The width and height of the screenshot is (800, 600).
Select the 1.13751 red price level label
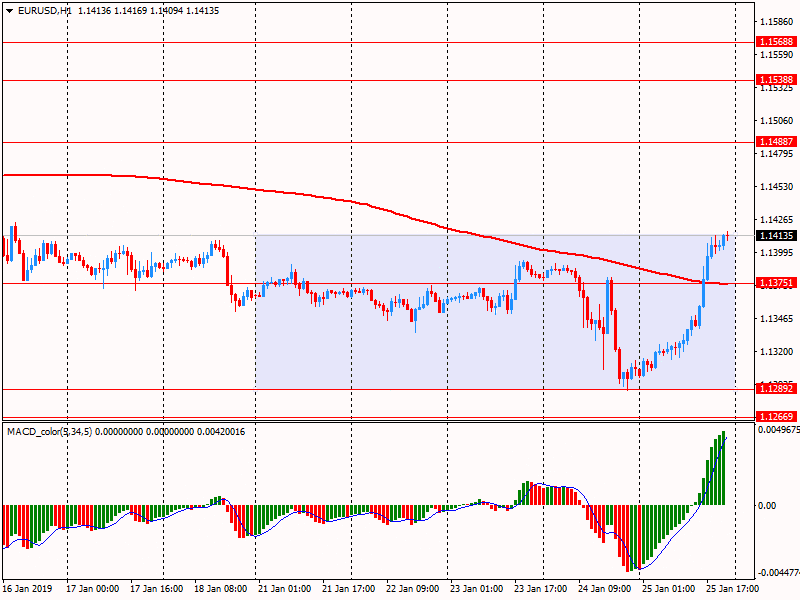[776, 283]
